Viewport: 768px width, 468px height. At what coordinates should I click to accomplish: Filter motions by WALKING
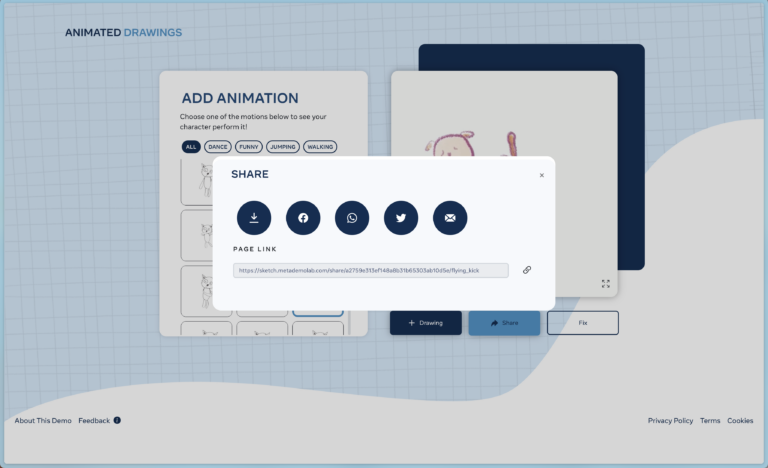(x=320, y=147)
